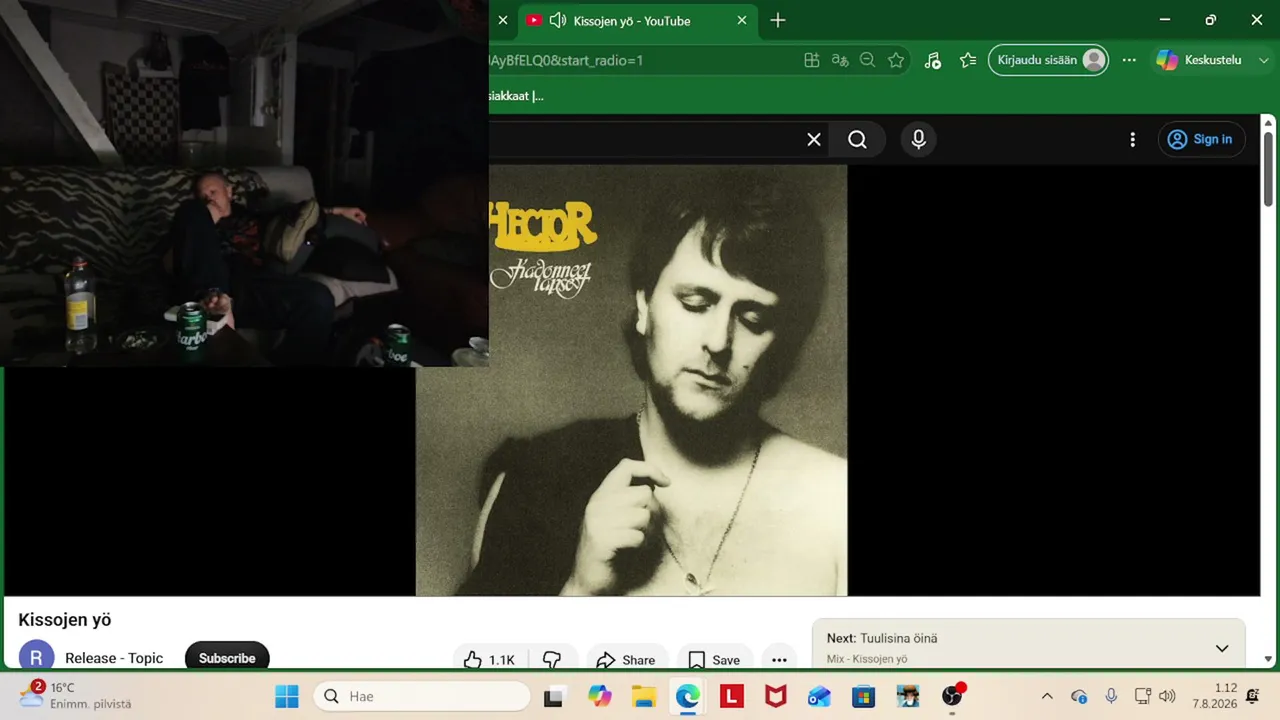Switch to OBS Studio taskbar icon

952,696
